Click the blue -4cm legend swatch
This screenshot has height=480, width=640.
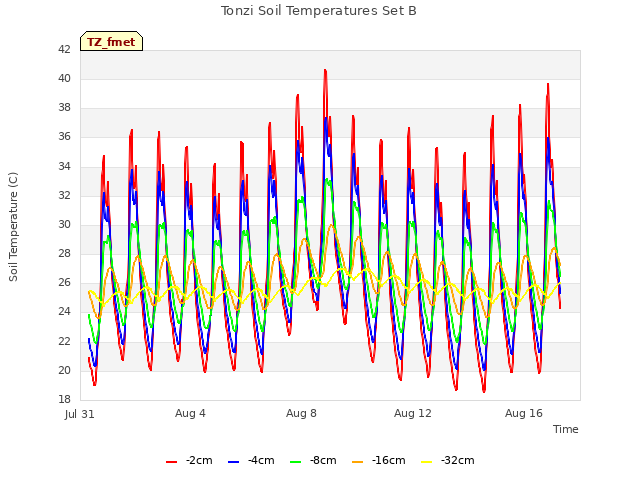point(233,462)
